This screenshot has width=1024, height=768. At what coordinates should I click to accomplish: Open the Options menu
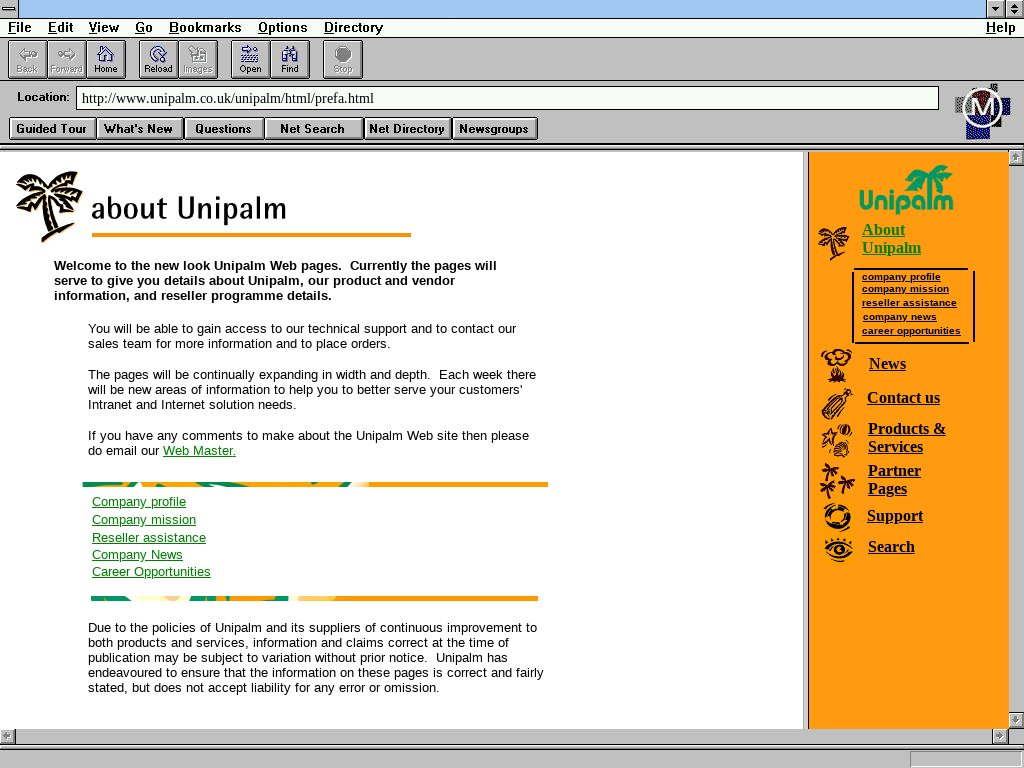pyautogui.click(x=282, y=28)
